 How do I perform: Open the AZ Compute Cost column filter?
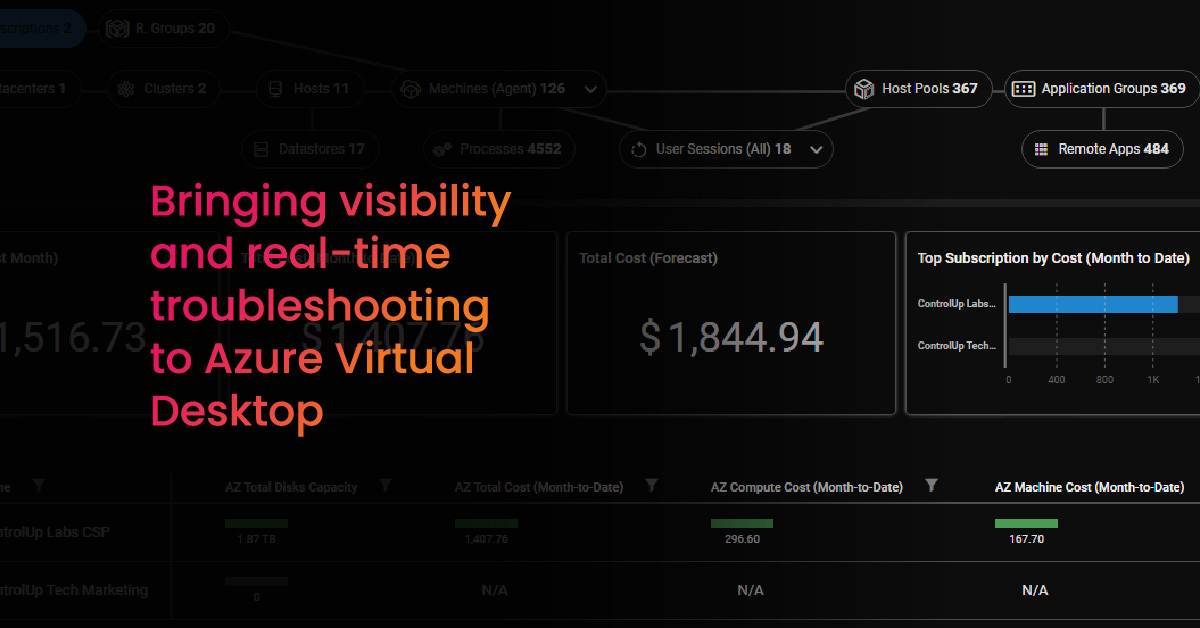click(931, 486)
